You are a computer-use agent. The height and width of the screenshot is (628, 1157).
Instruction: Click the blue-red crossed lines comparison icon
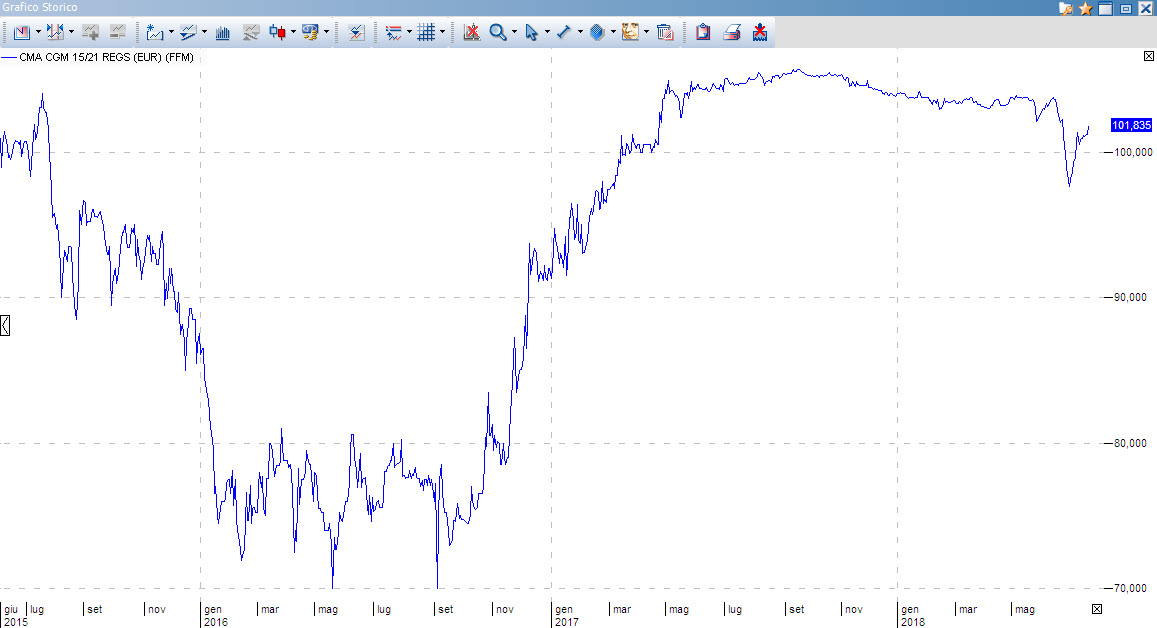[356, 32]
